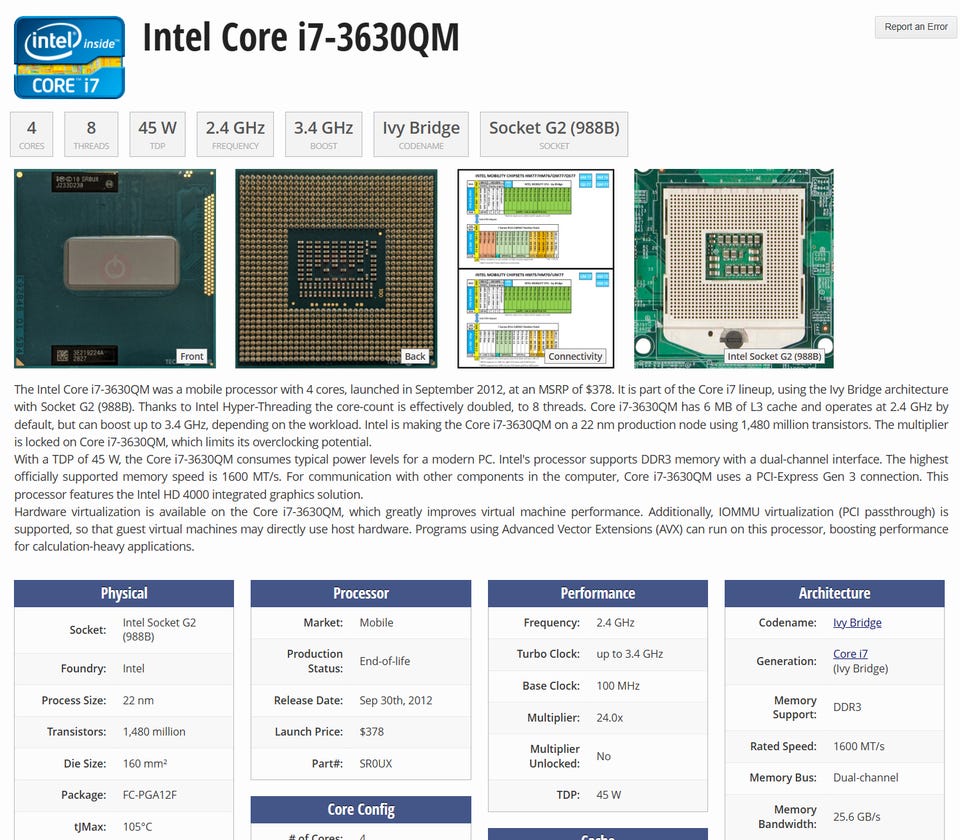Select the '$378' launch price value

[x=372, y=732]
